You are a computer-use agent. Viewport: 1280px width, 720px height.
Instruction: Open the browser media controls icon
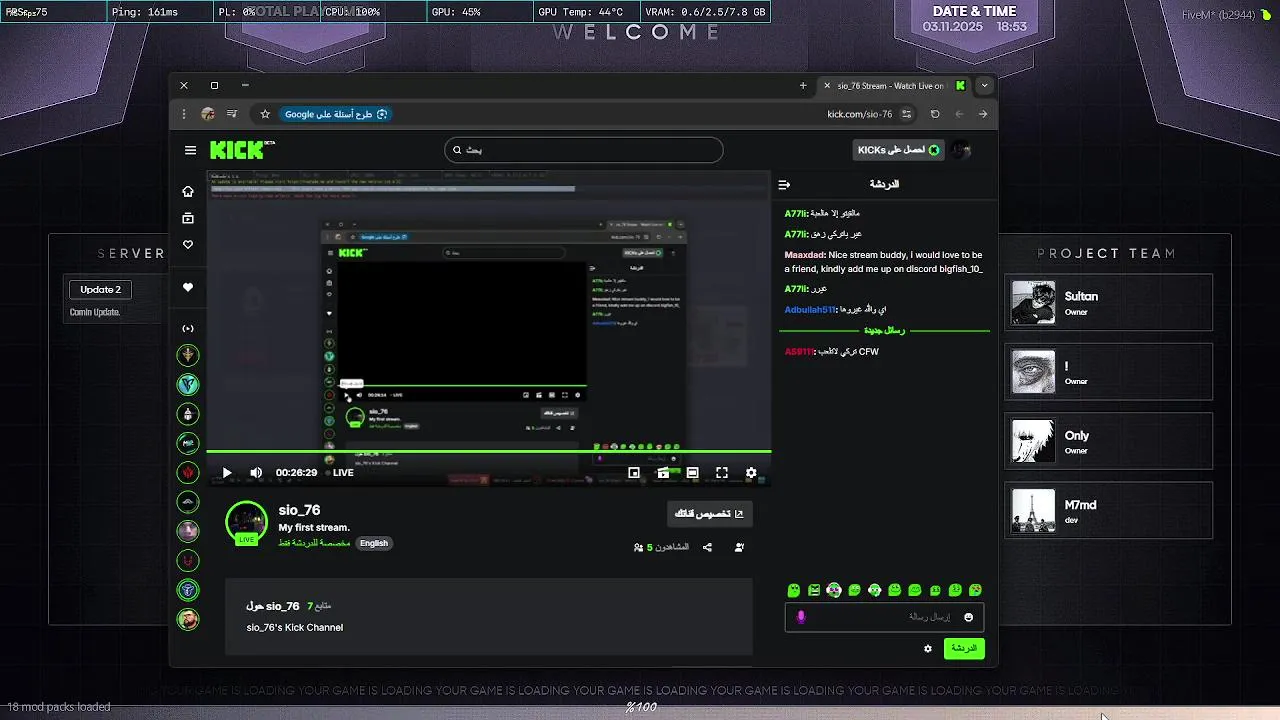(232, 114)
